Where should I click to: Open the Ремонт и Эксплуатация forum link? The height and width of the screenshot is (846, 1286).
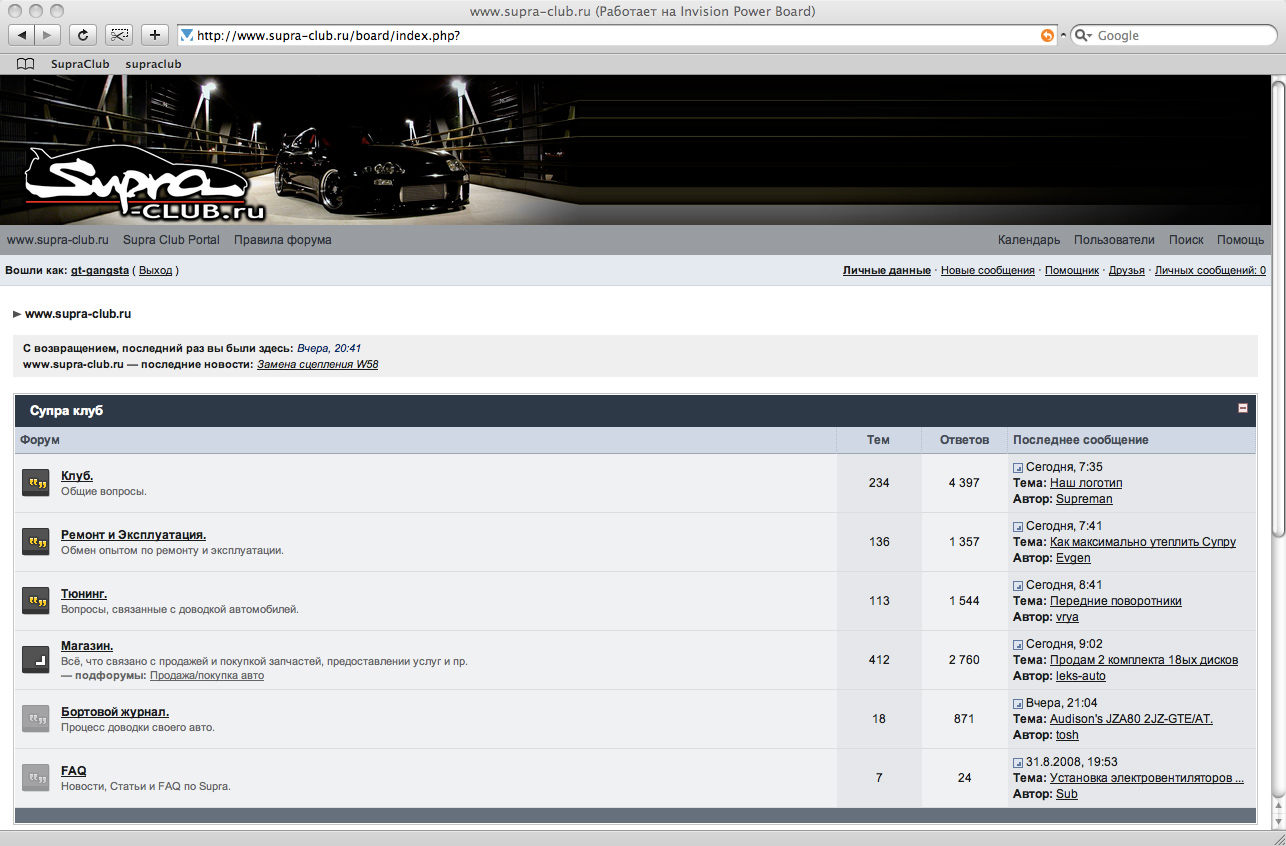pos(133,535)
